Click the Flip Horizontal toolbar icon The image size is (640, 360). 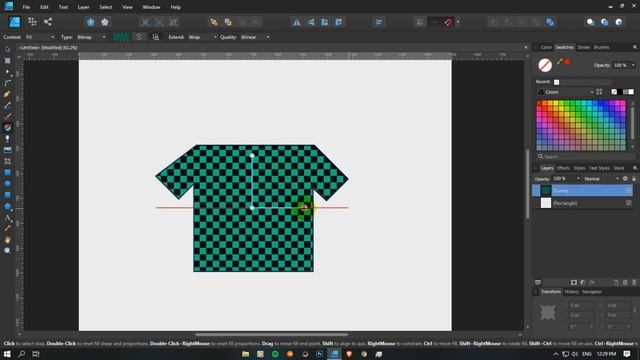[x=296, y=22]
